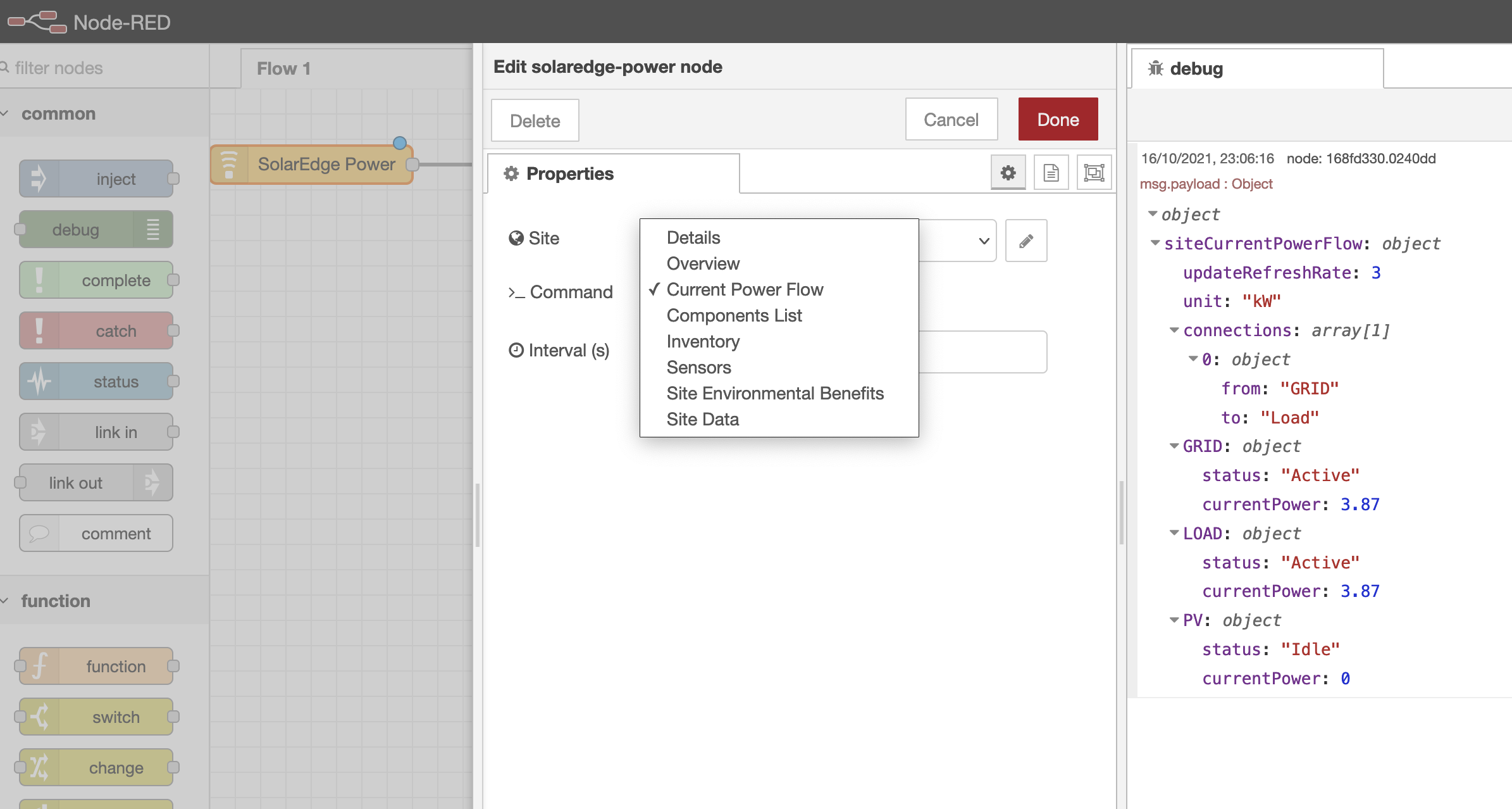Collapse the connections array in debug
Image resolution: width=1512 pixels, height=809 pixels.
(1174, 330)
